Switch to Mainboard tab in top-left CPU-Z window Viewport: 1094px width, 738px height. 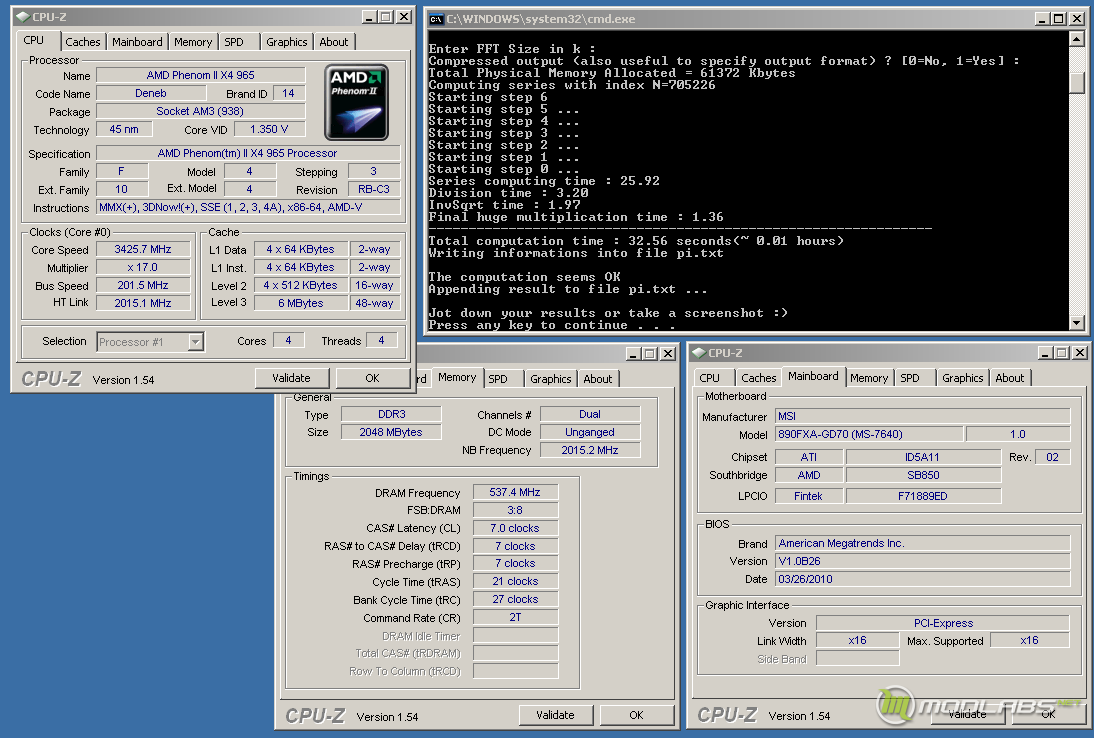click(137, 42)
